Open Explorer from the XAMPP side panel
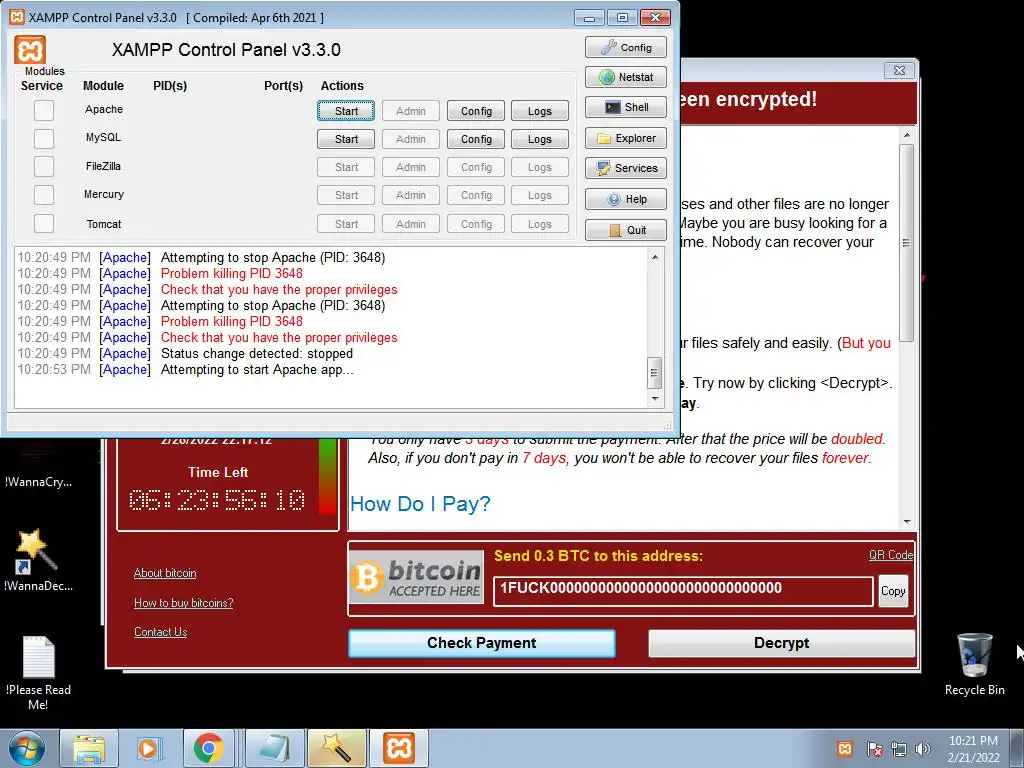 (x=626, y=138)
